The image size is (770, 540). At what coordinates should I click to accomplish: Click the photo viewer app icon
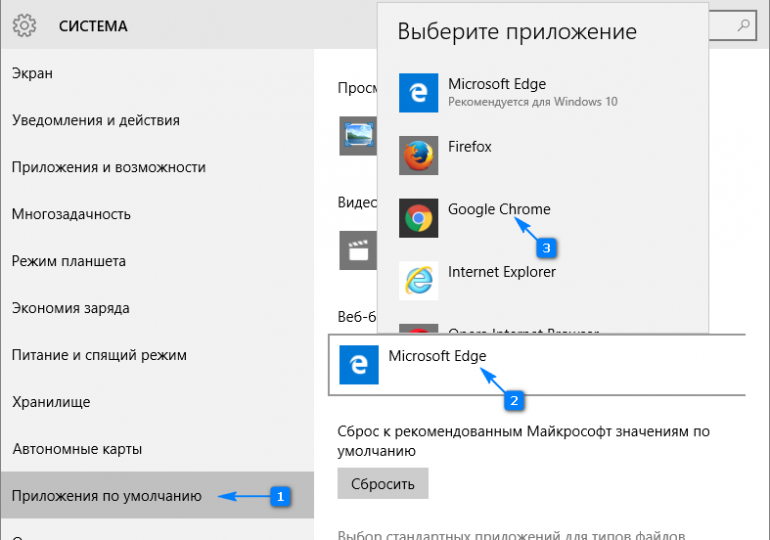pyautogui.click(x=357, y=134)
